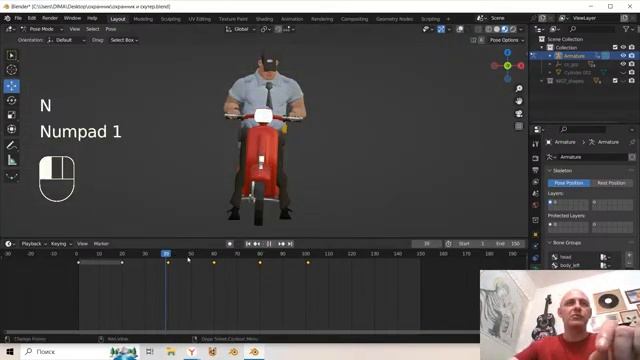Uncheck the Collection exclude checkbox
The image size is (640, 360).
click(615, 47)
